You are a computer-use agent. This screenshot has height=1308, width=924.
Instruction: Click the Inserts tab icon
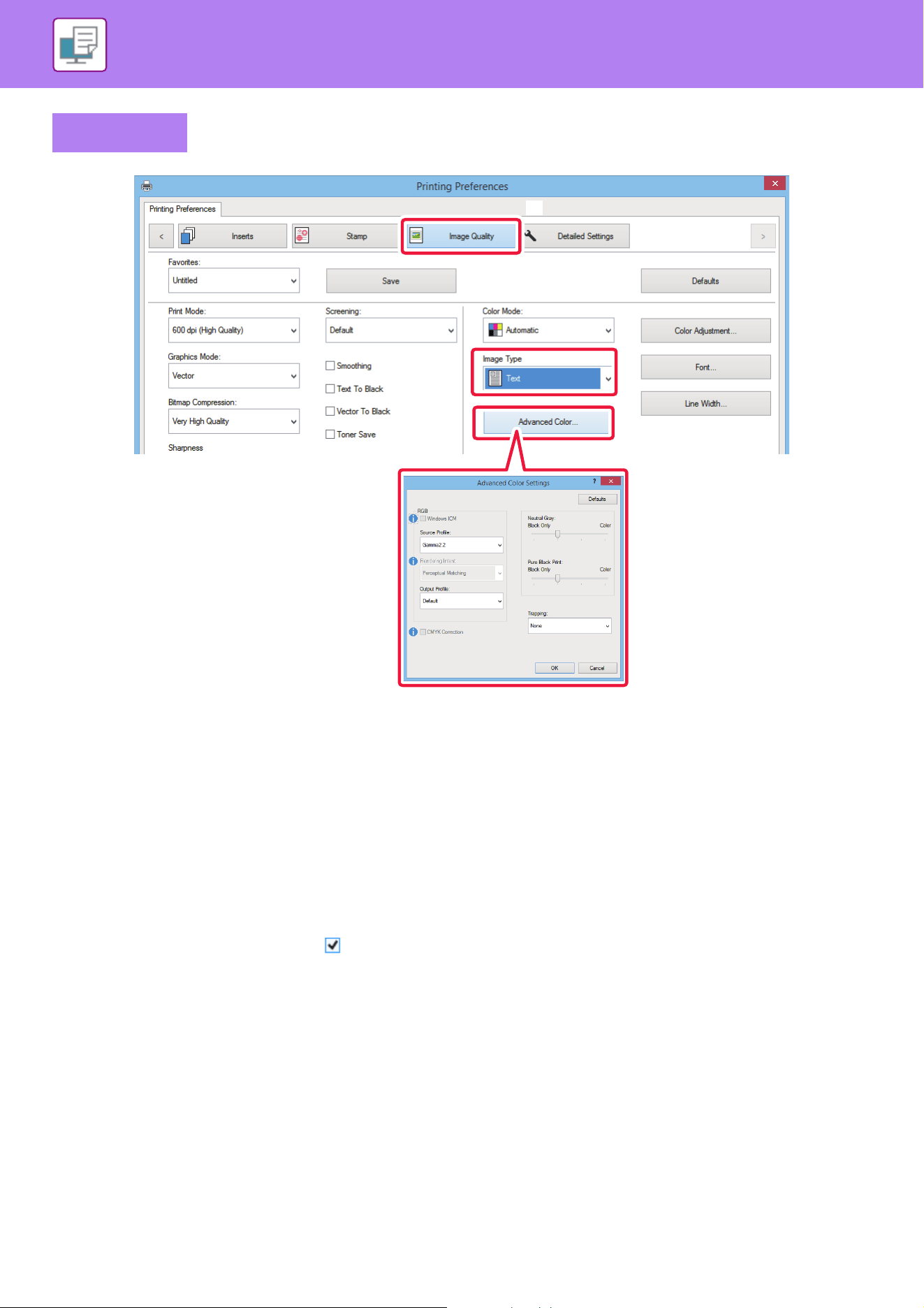[x=188, y=236]
